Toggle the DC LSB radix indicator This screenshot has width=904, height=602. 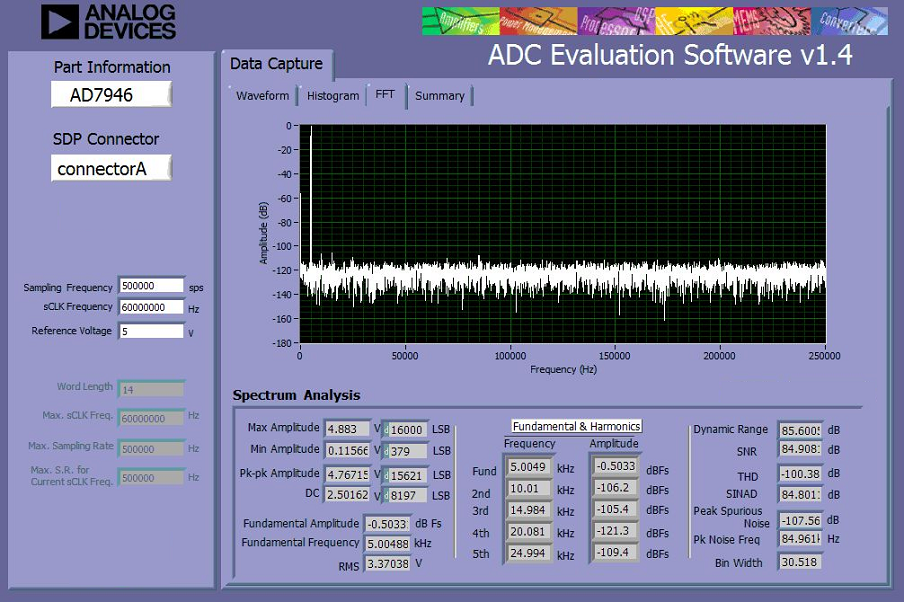[386, 495]
